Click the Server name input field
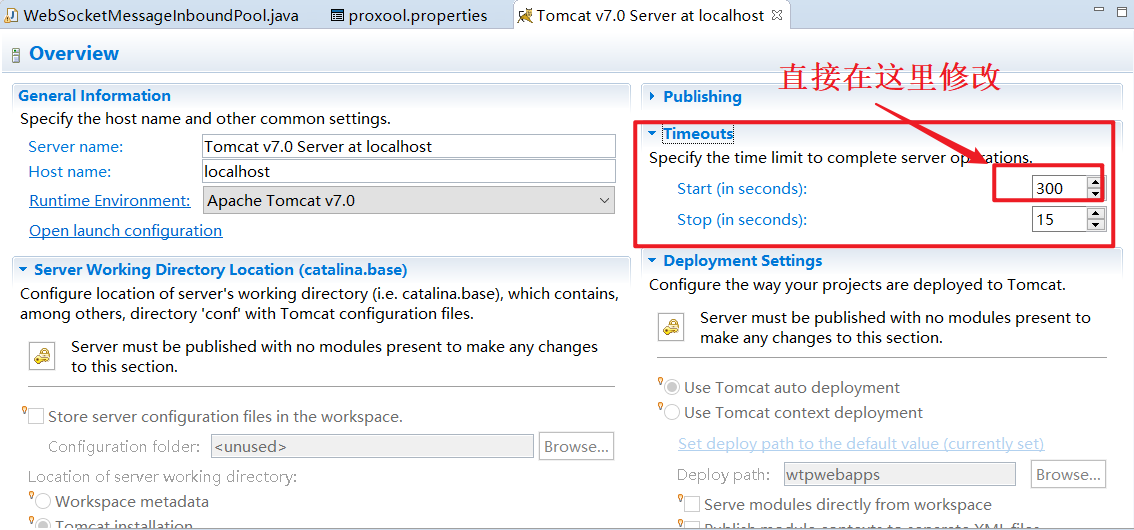Image resolution: width=1134 pixels, height=530 pixels. (x=409, y=146)
